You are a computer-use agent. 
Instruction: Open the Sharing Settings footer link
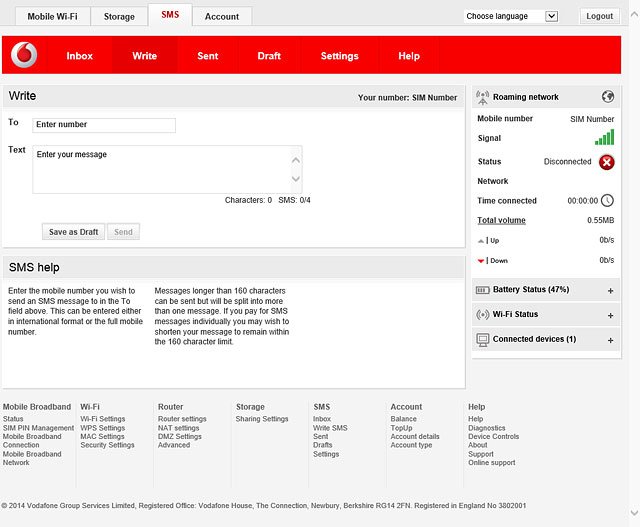262,419
